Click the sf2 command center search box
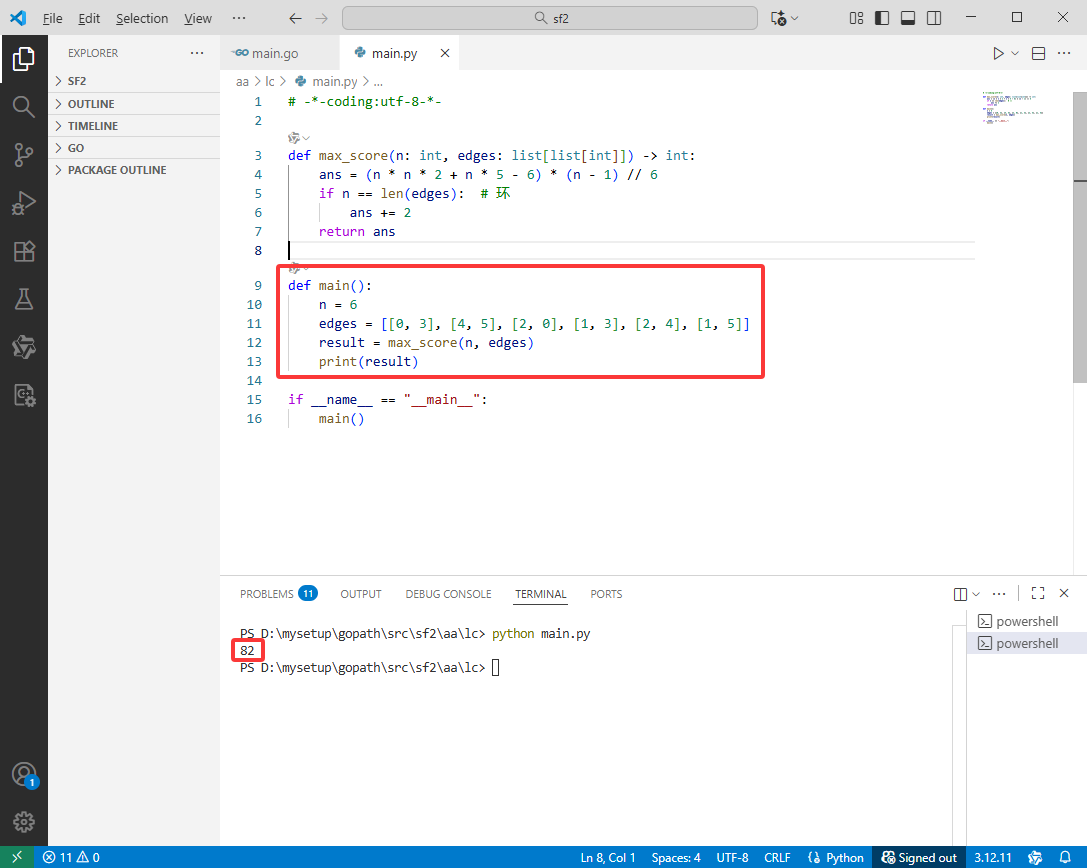This screenshot has width=1087, height=868. click(550, 18)
